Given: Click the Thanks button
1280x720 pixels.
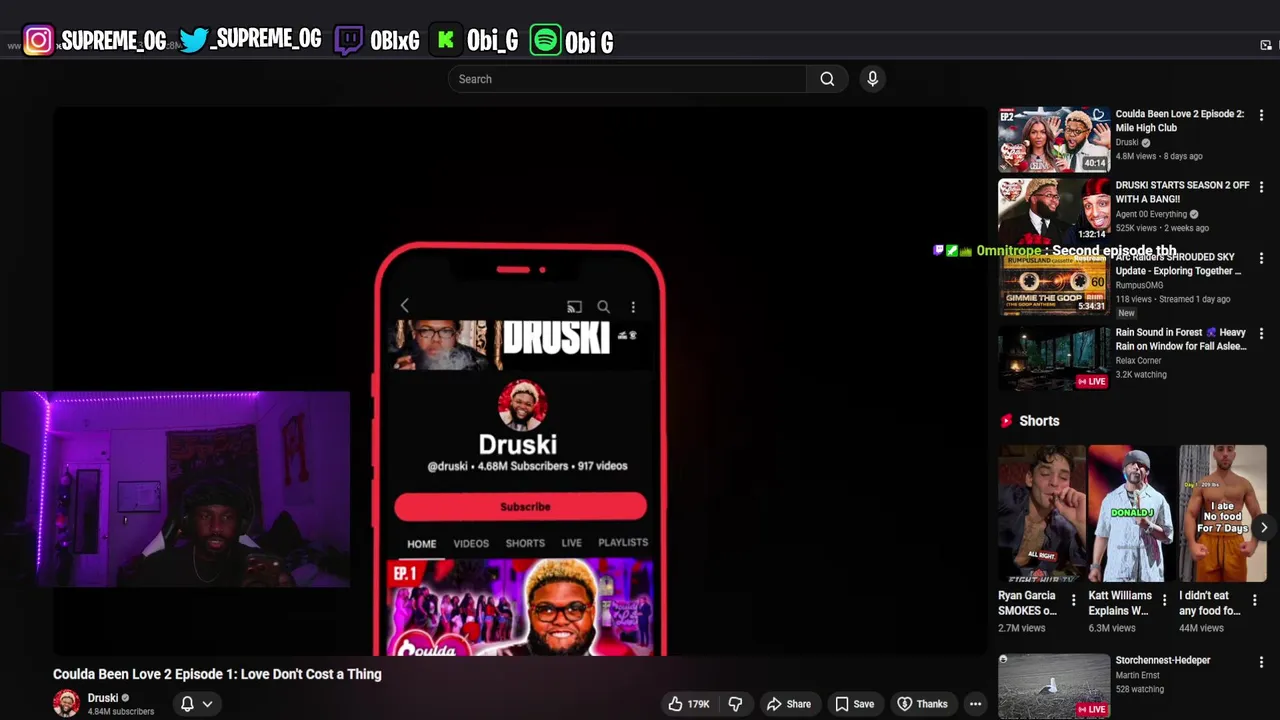Looking at the screenshot, I should click(x=922, y=704).
